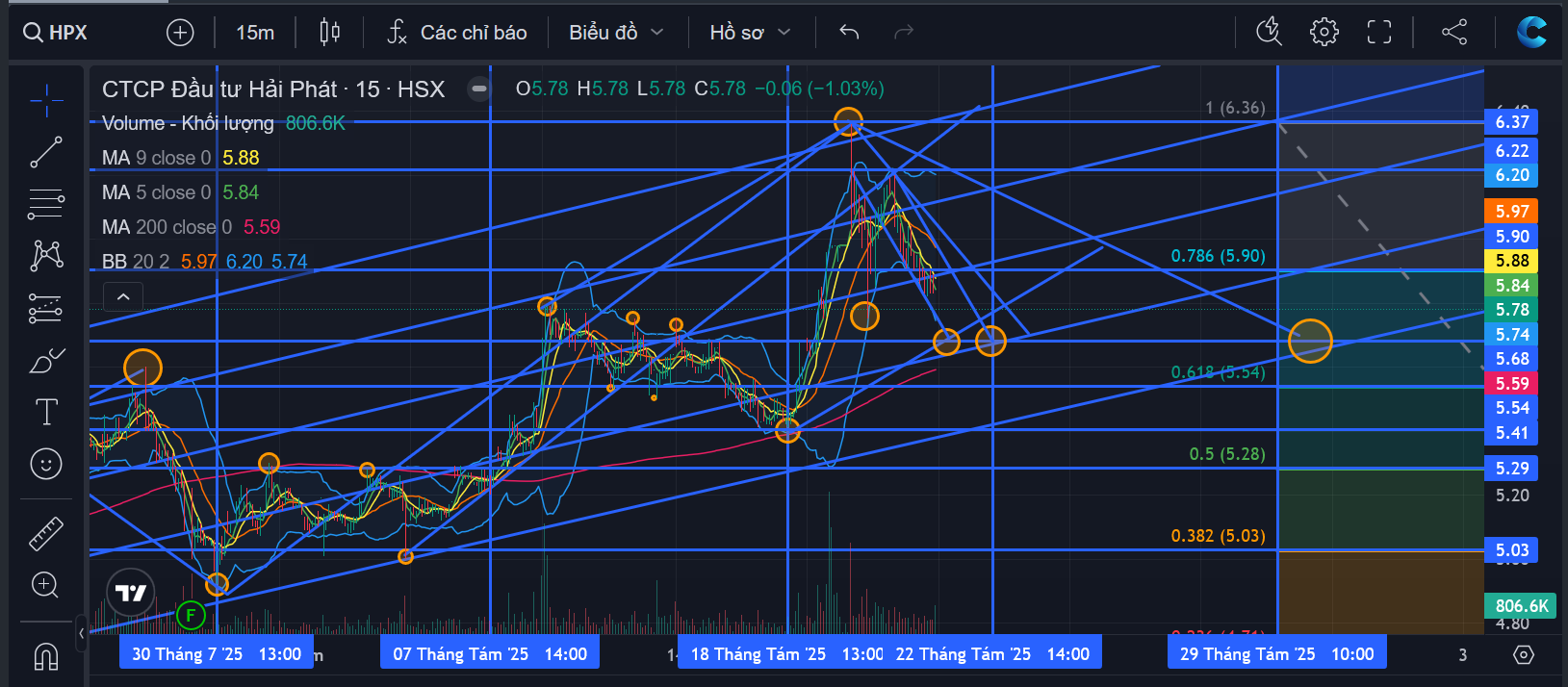
Task: Click the chart title collapse dash button
Action: point(478,89)
